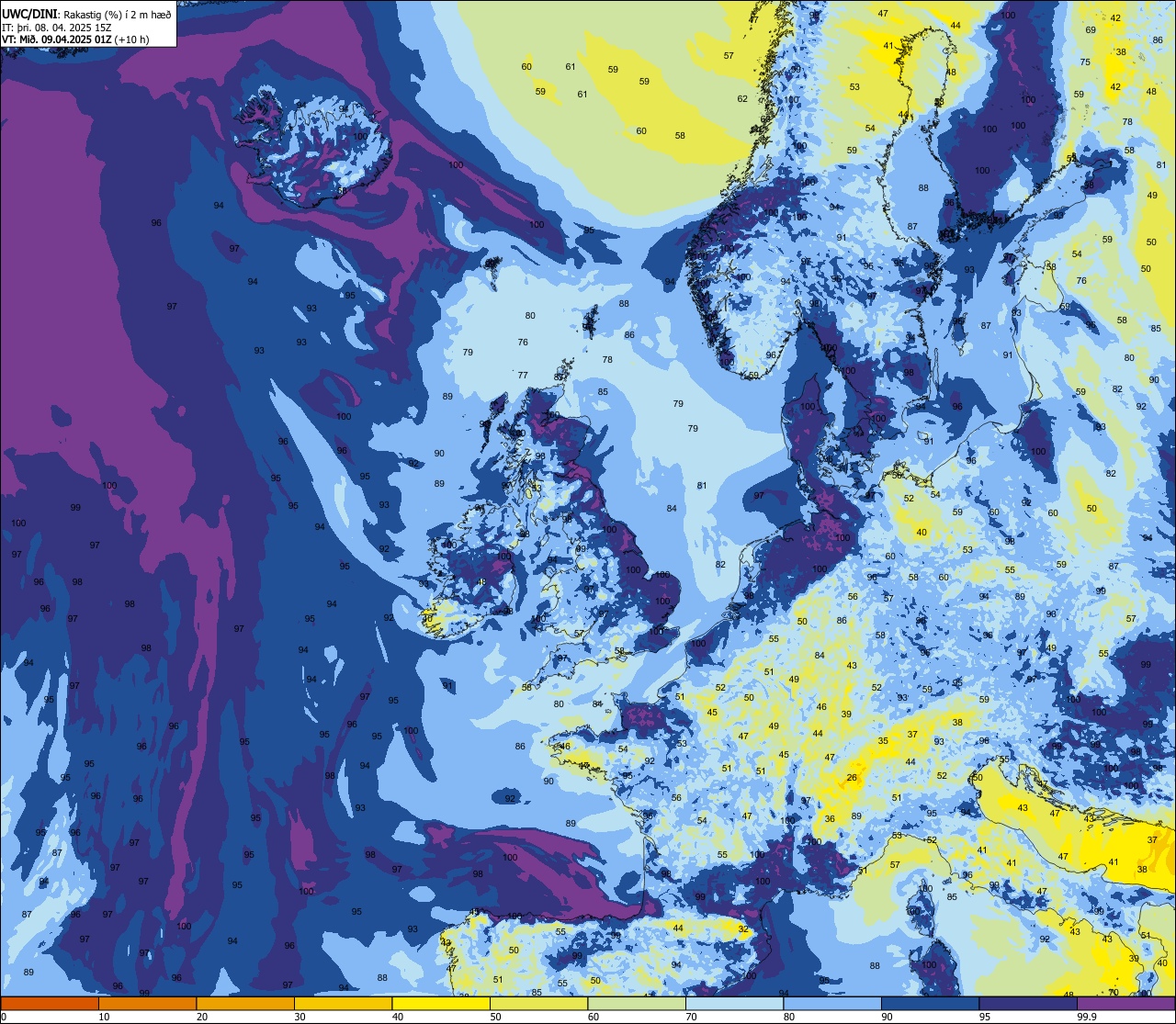Click the 10–20 orange legend swatch
The image size is (1176, 1024).
[x=147, y=1004]
